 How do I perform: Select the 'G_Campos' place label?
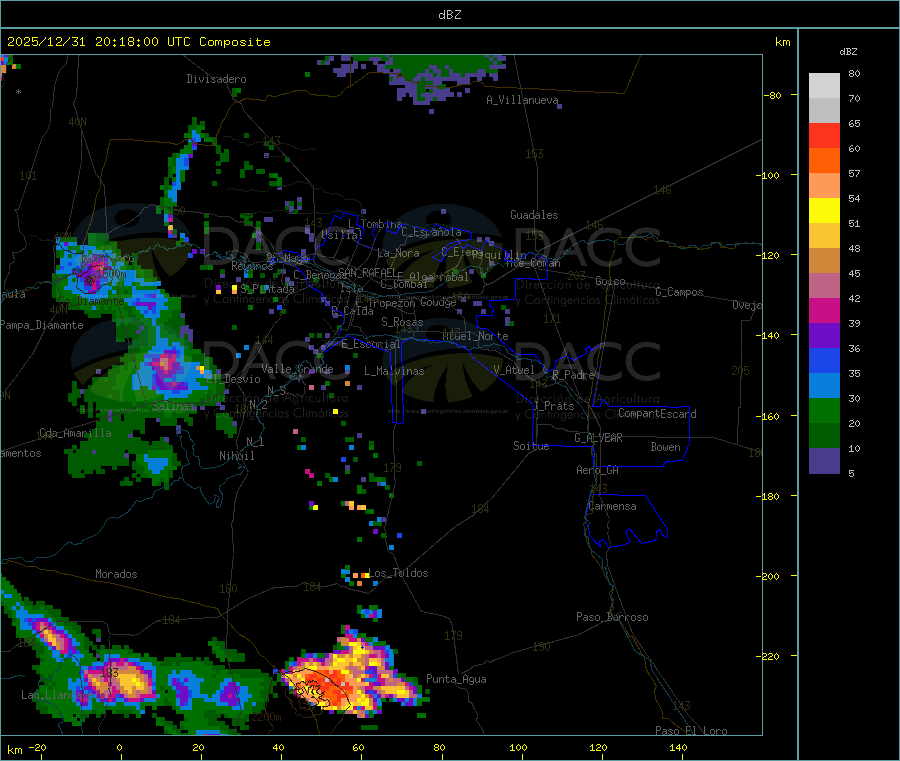pos(679,292)
